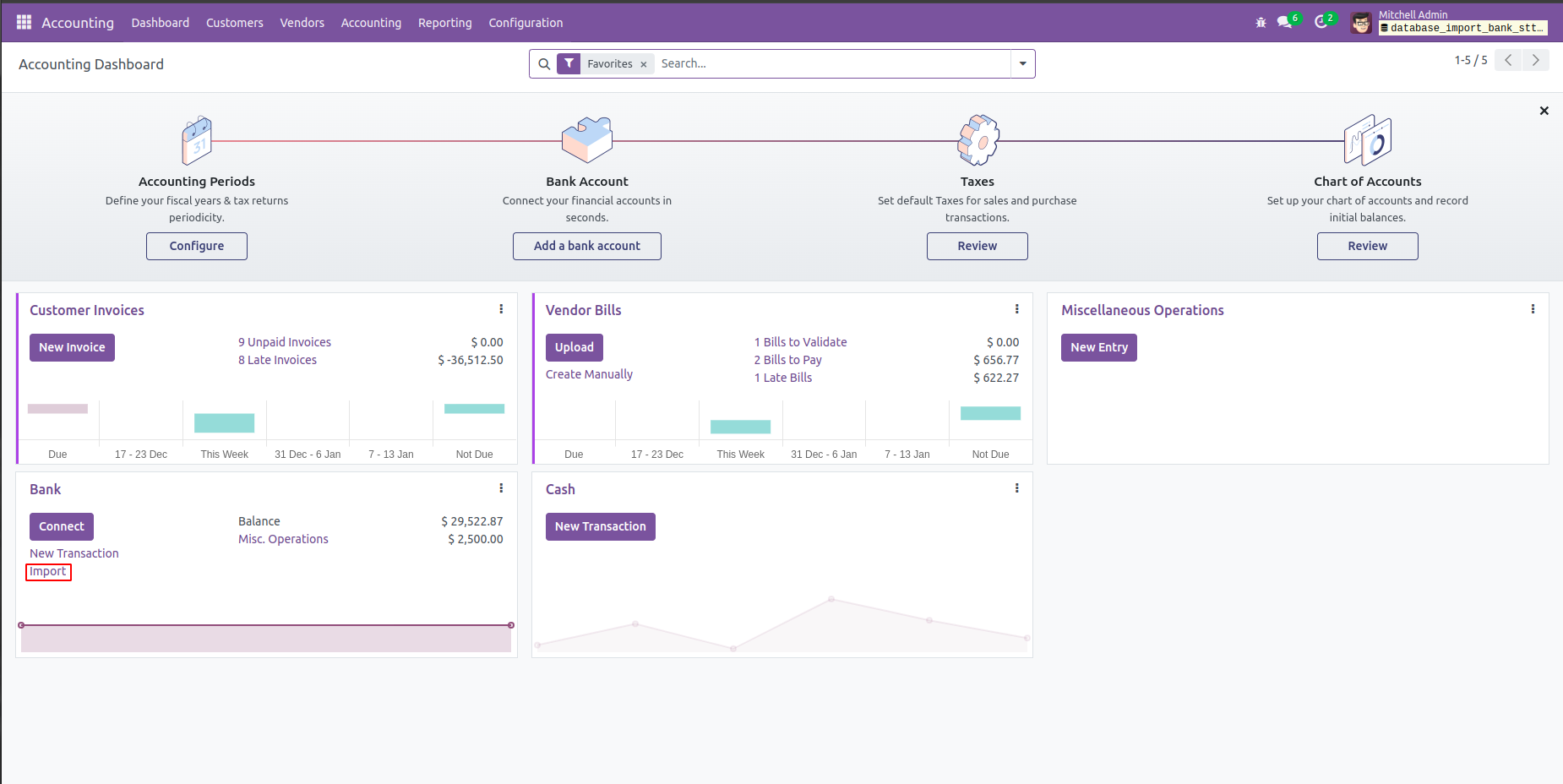Click the Customer Invoices kebab menu

501,309
